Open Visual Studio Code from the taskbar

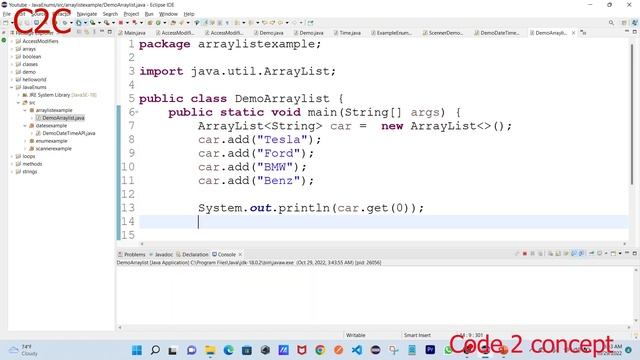pos(357,350)
